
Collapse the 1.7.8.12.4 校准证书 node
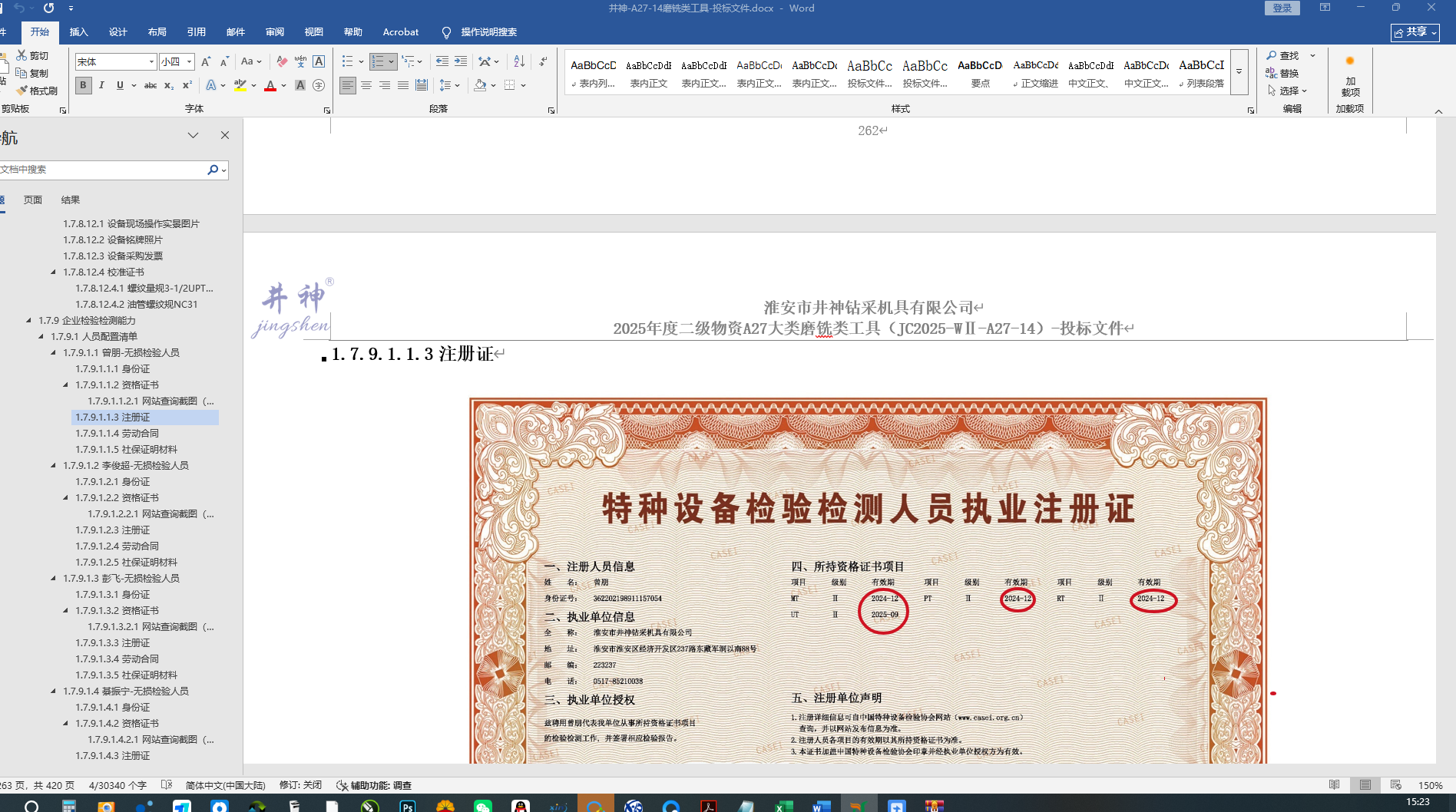pos(54,272)
